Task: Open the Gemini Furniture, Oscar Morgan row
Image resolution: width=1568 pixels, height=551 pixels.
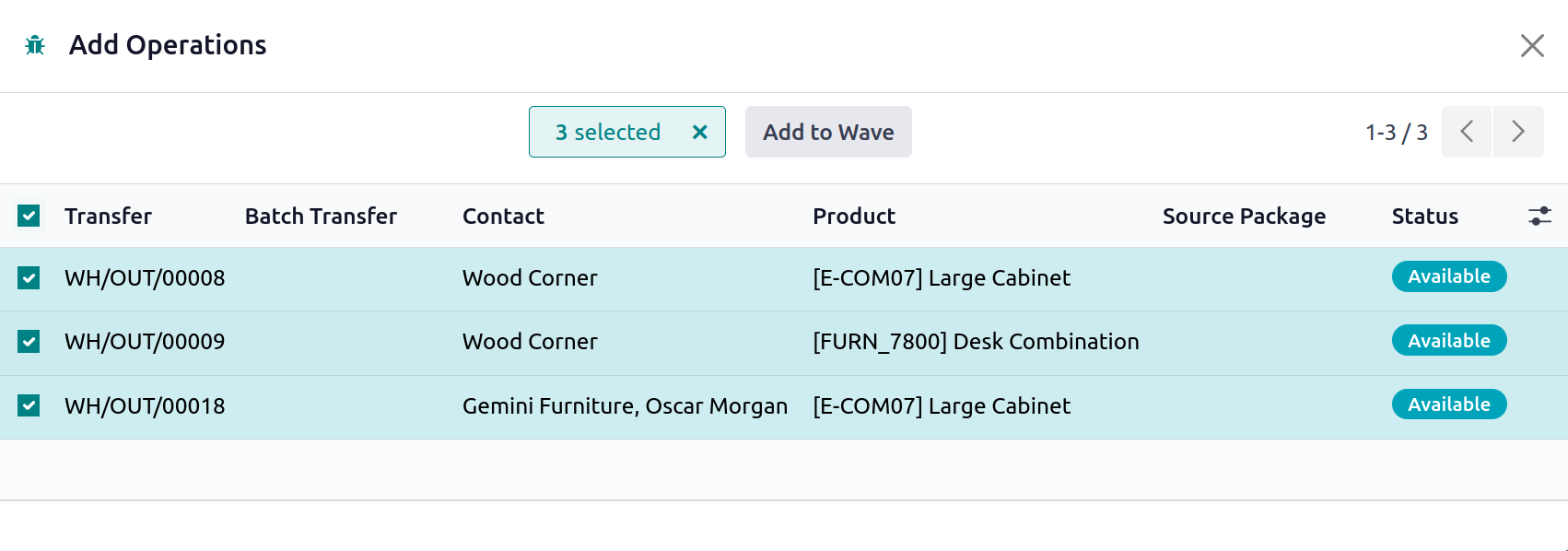Action: point(783,406)
